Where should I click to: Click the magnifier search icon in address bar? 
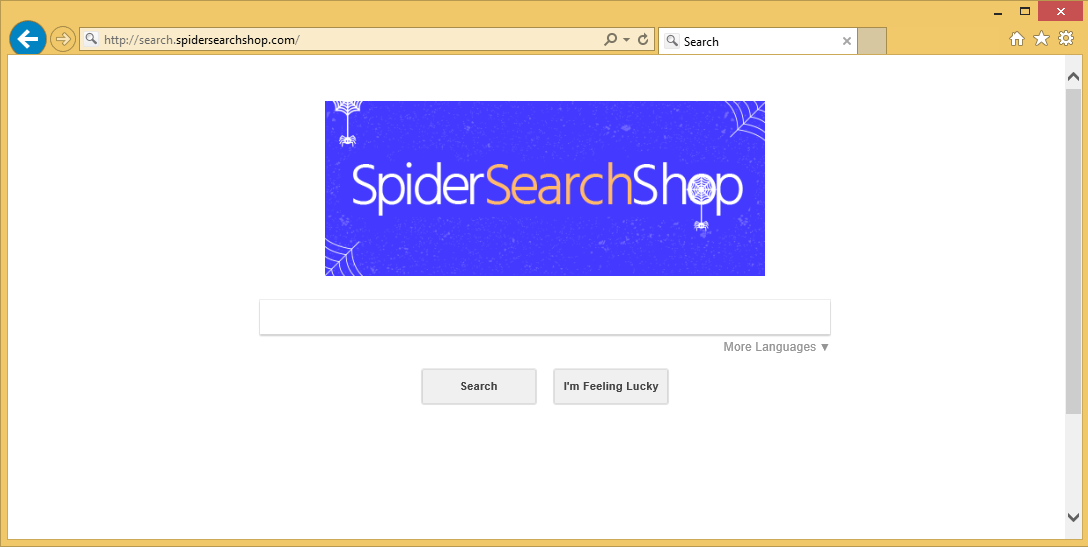click(x=611, y=40)
